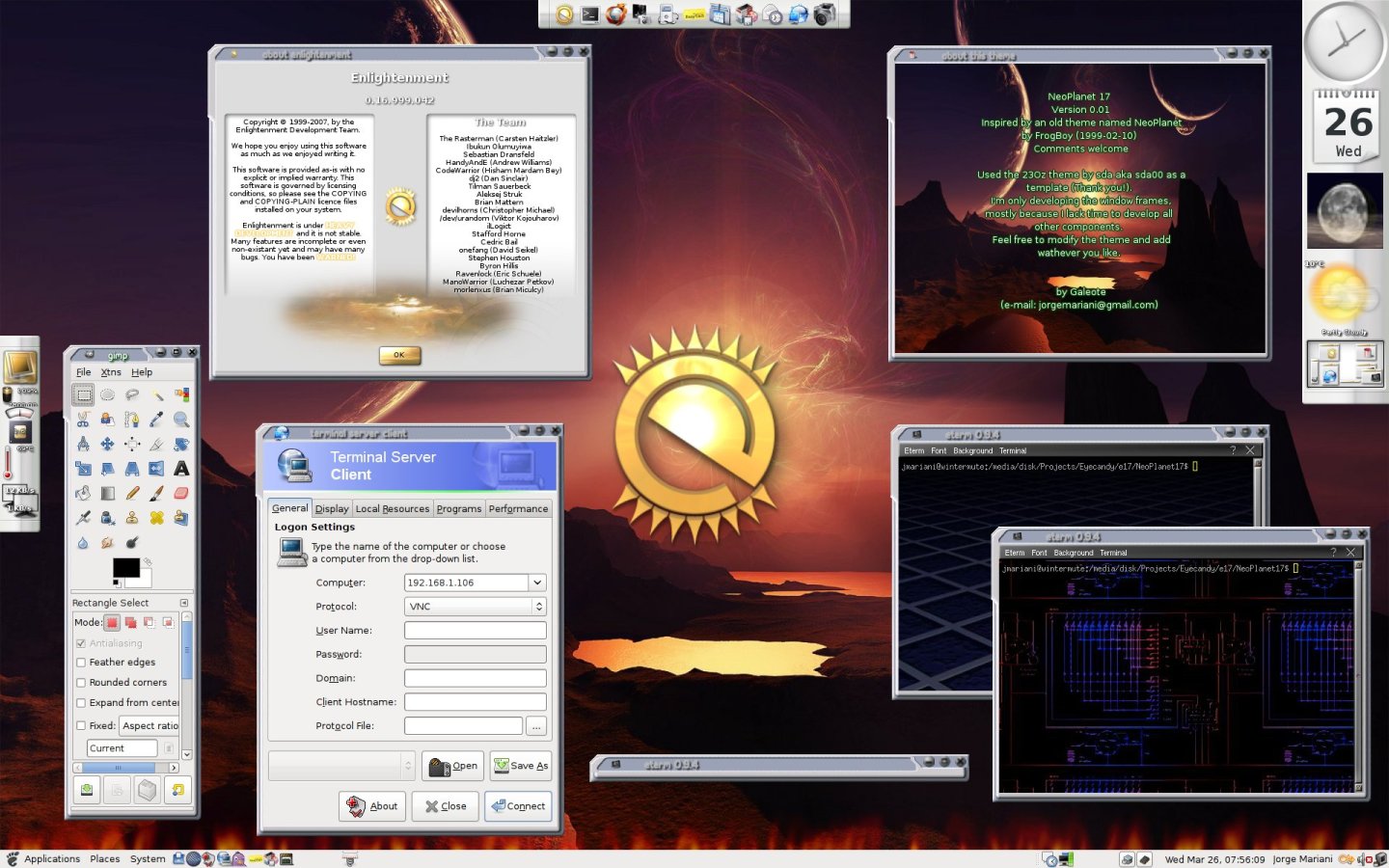
Task: Open the File menu in GIMP
Action: [x=84, y=372]
